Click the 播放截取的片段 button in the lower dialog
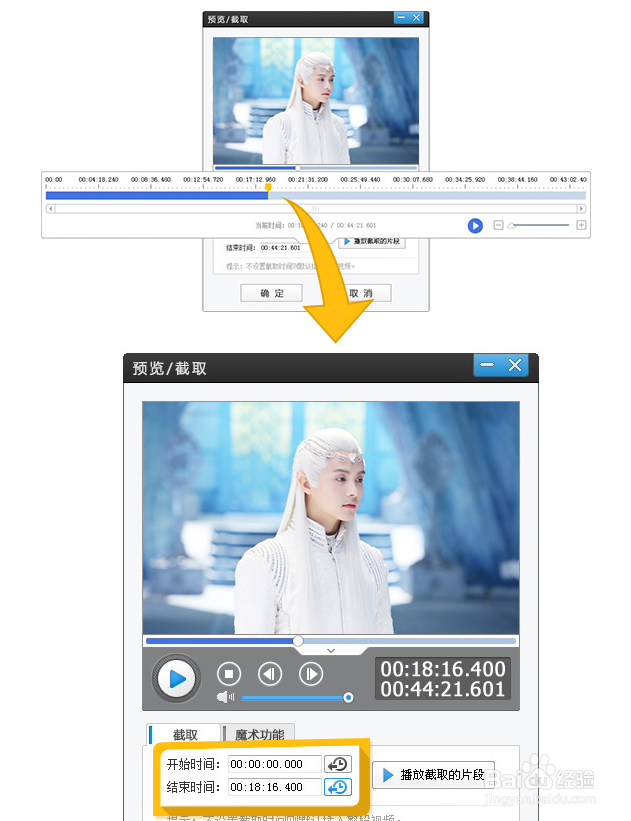The image size is (631, 821). [433, 775]
